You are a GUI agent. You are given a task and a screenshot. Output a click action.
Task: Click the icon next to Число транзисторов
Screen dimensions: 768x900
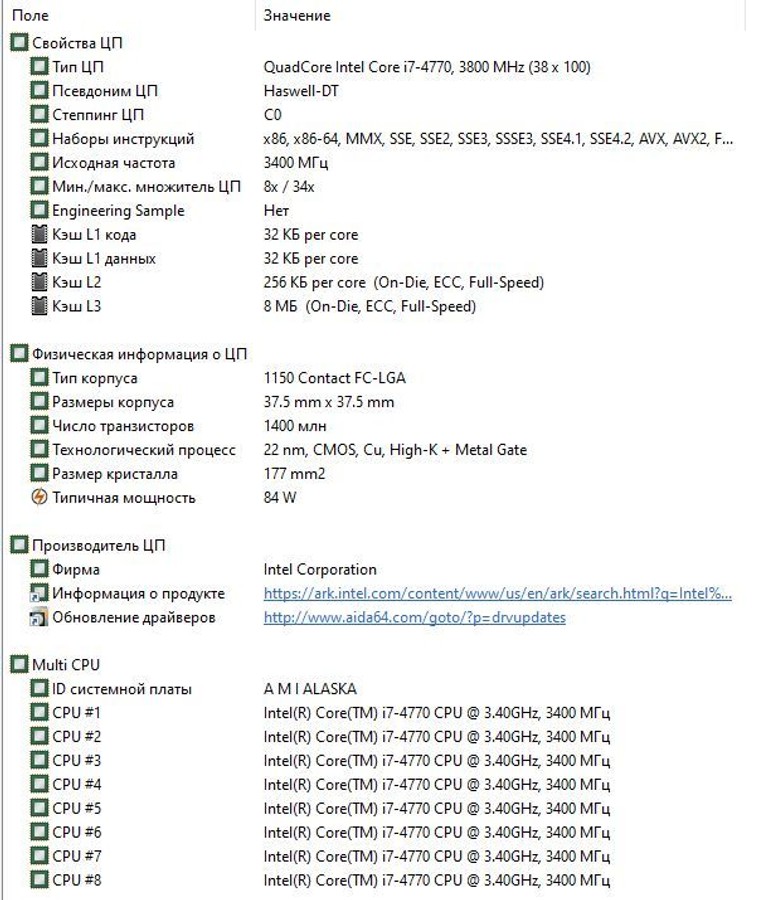(39, 426)
